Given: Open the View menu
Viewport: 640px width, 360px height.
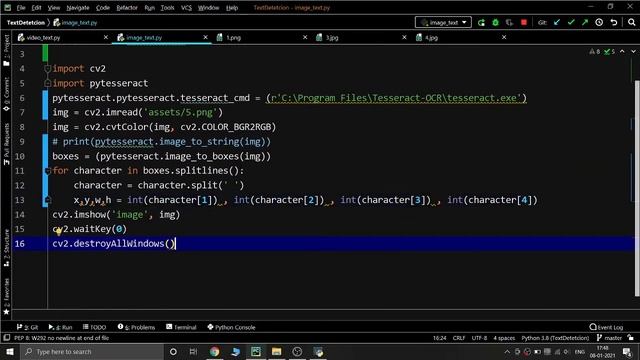Looking at the screenshot, I should click(x=53, y=8).
